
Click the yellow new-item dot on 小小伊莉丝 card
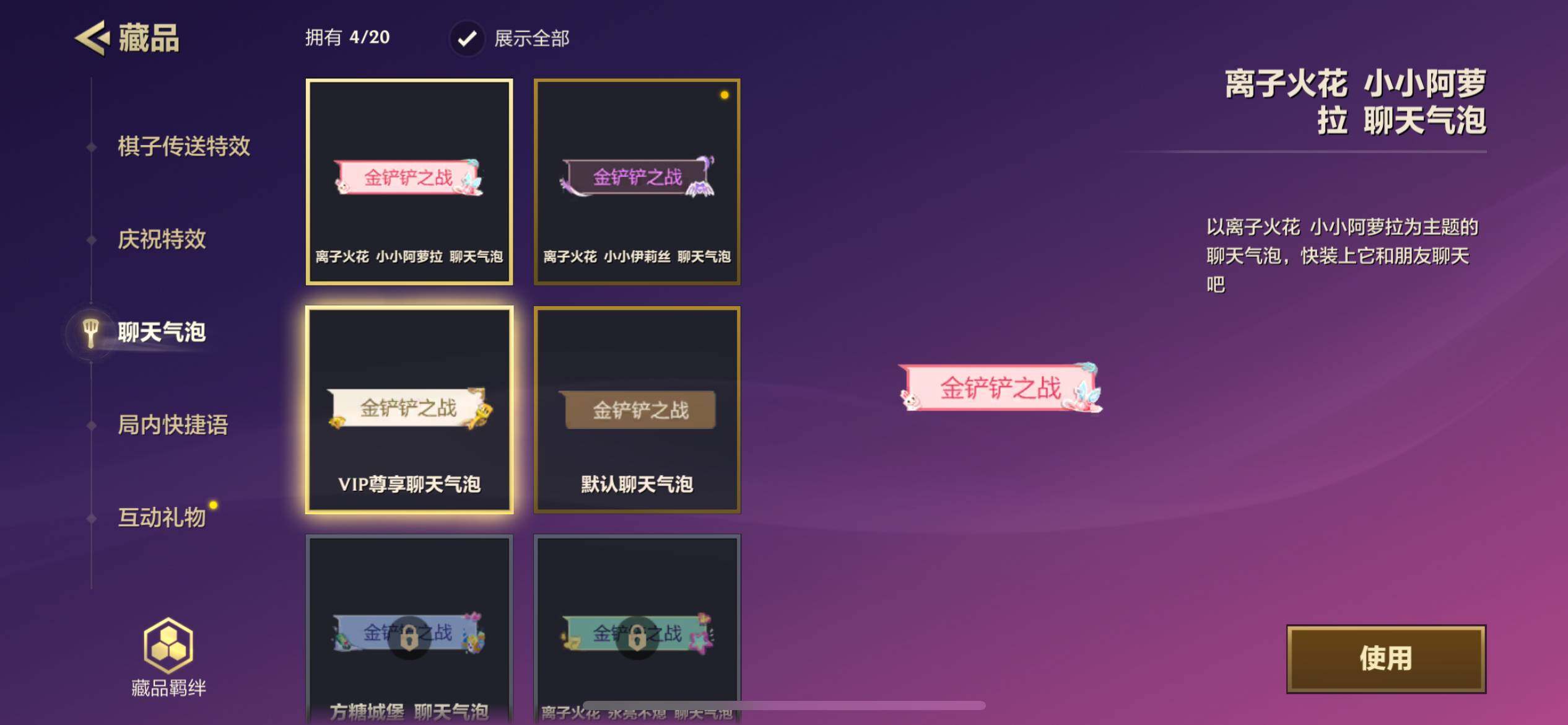pos(724,95)
